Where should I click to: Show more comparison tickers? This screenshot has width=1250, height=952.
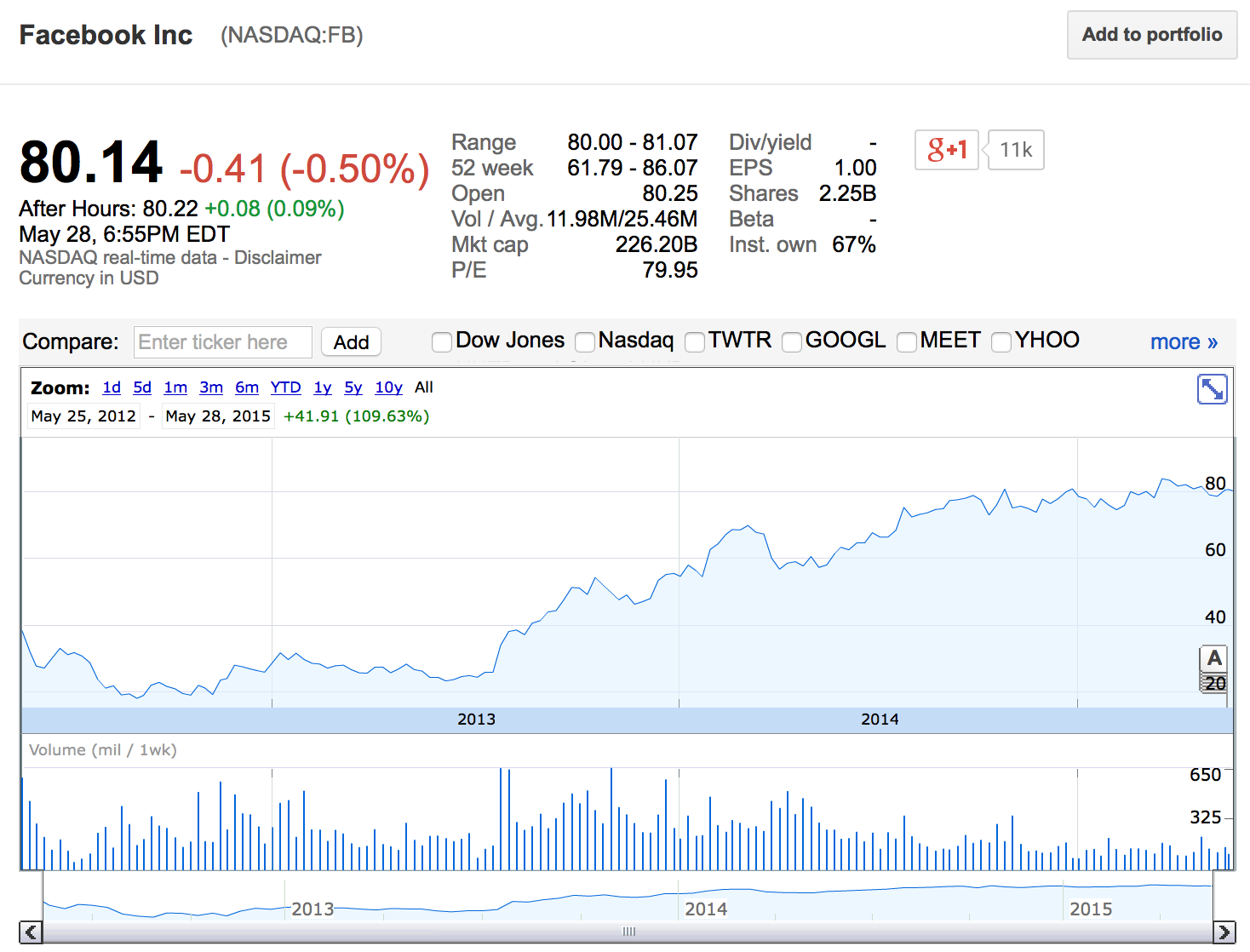pyautogui.click(x=1184, y=342)
